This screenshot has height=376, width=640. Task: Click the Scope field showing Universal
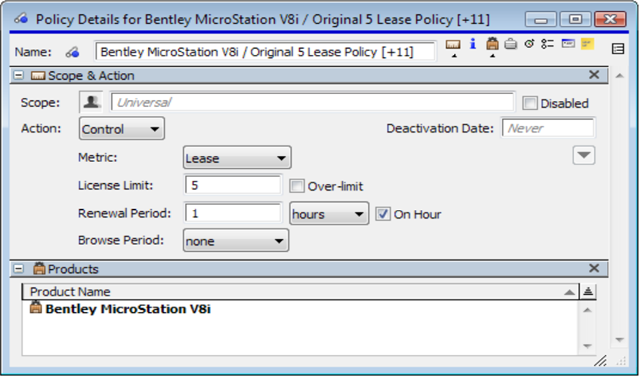(312, 102)
